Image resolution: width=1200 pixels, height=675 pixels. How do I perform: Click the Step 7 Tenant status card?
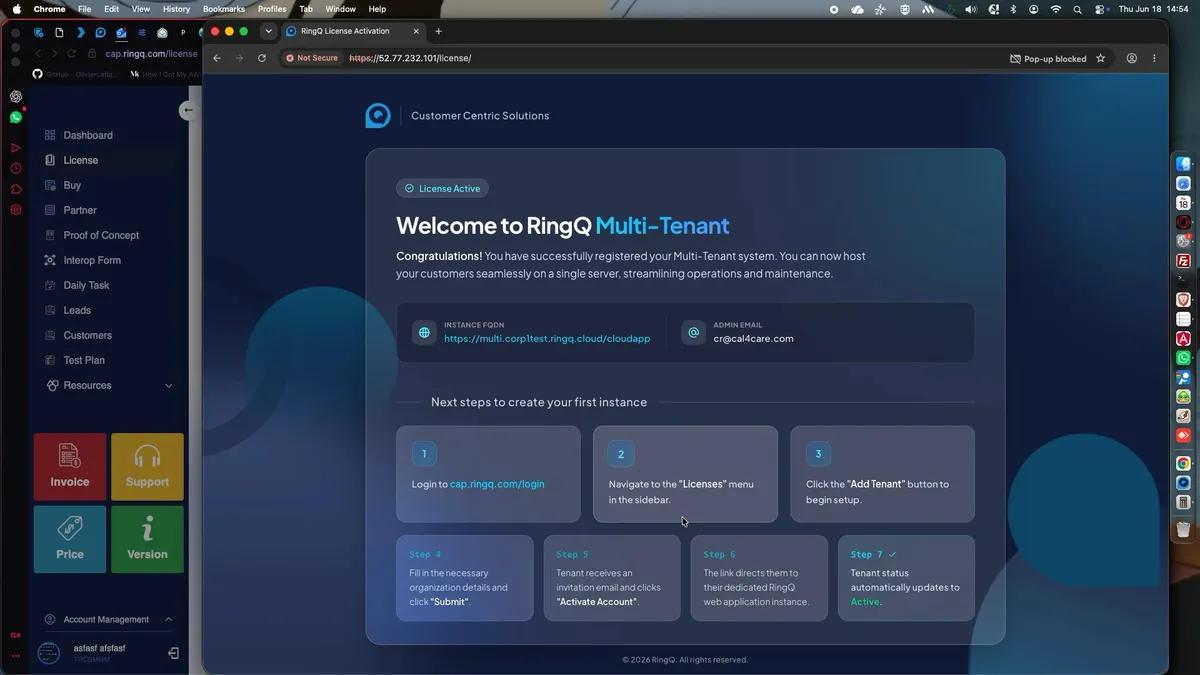click(x=906, y=578)
